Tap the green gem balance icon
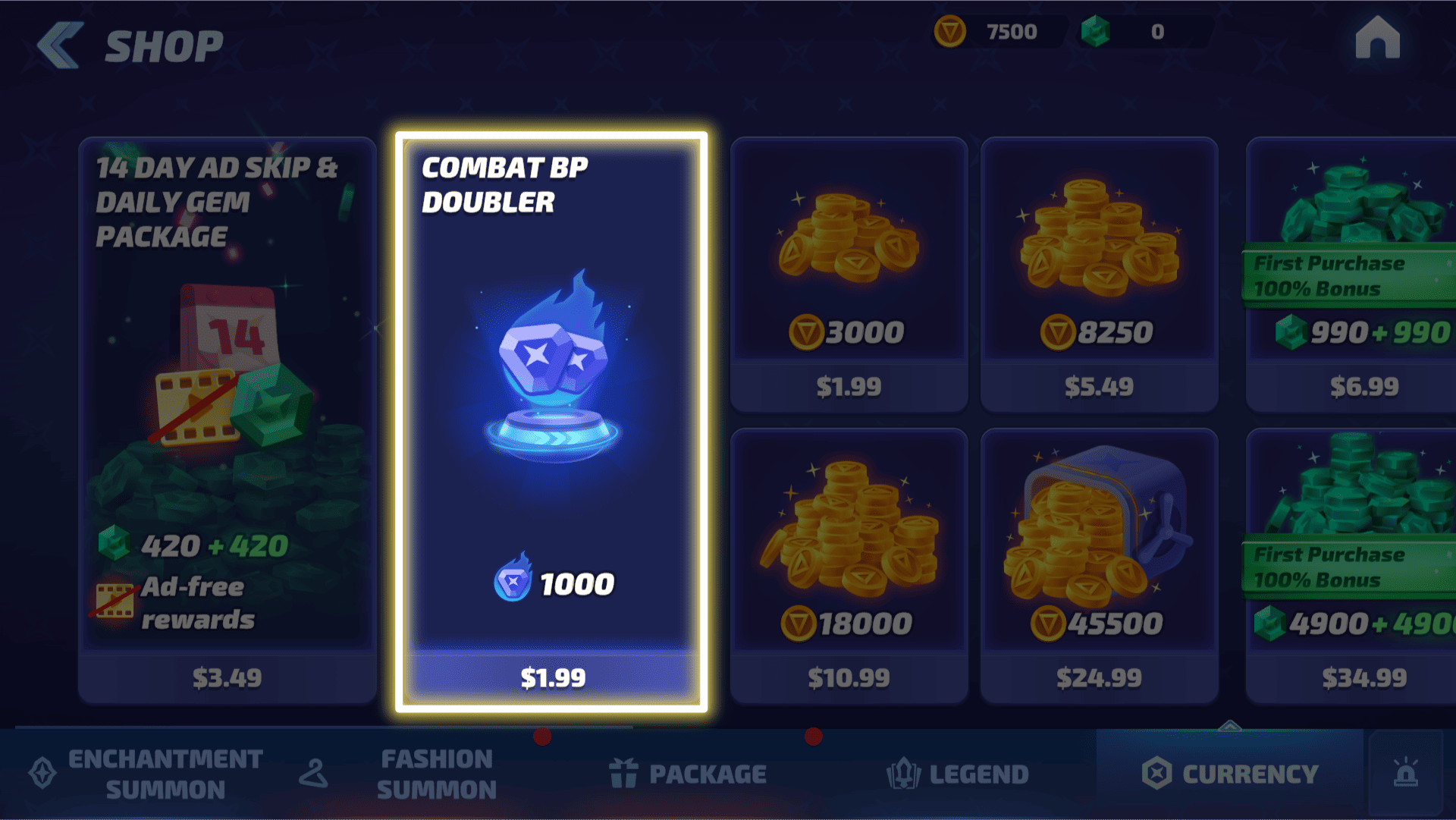Screen dimensions: 1456x820 coord(1095,32)
